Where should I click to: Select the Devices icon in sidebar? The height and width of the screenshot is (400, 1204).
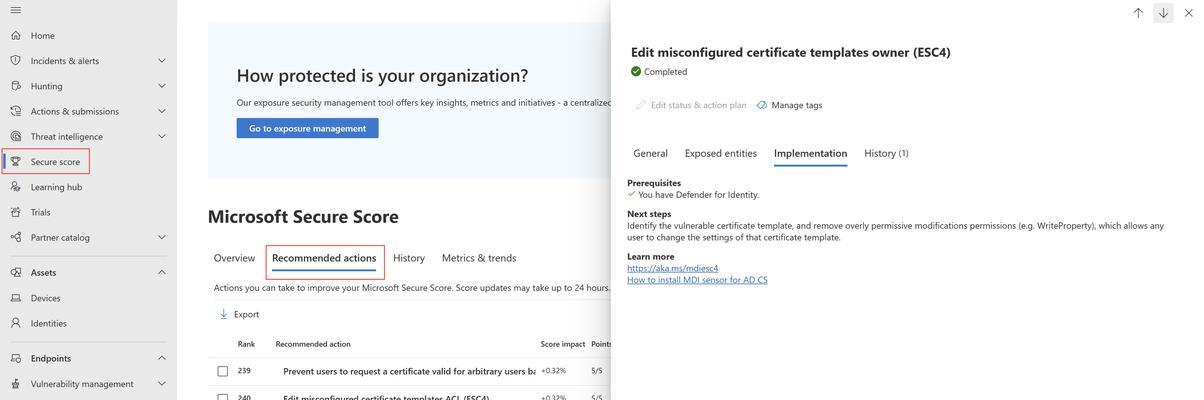pos(15,298)
